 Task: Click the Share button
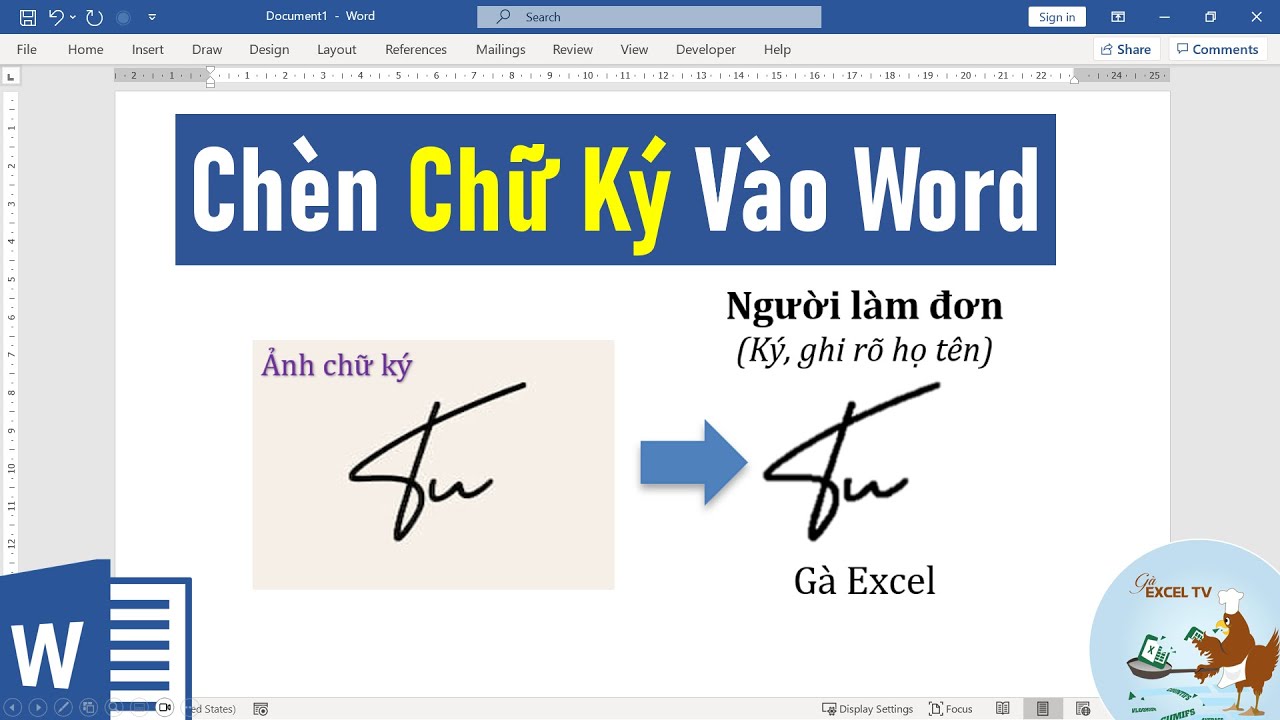tap(1125, 49)
